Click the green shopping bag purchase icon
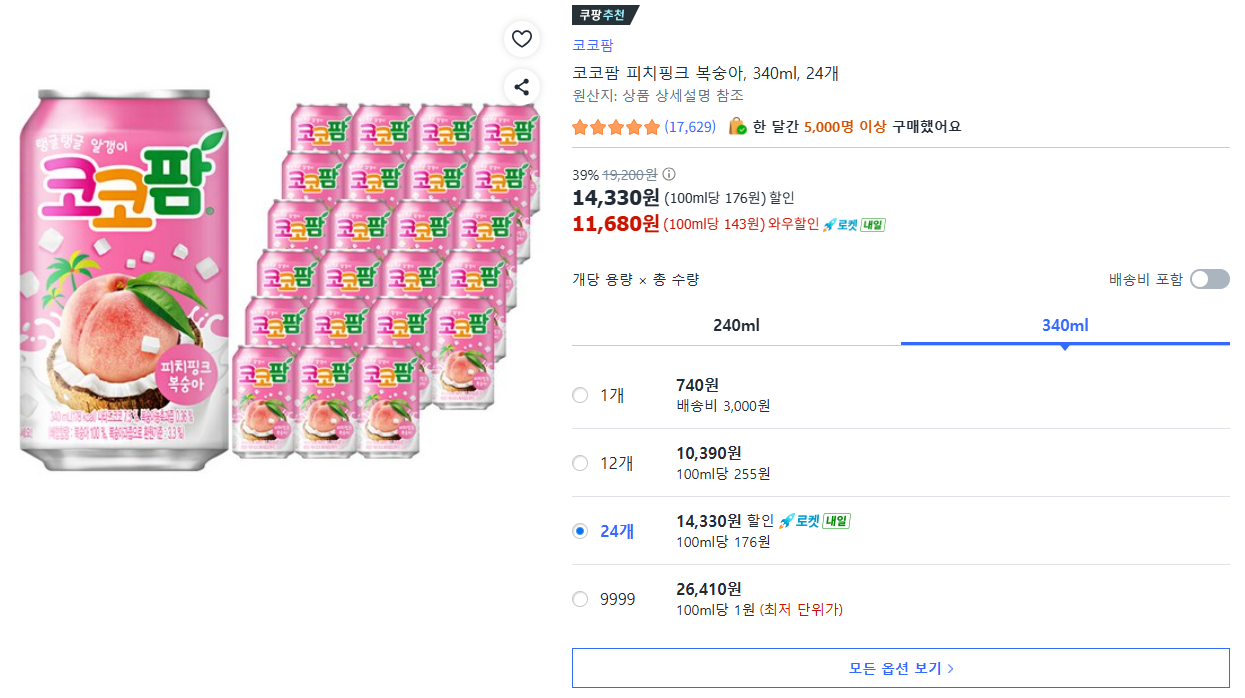Viewport: 1245px width, 698px height. click(x=737, y=126)
